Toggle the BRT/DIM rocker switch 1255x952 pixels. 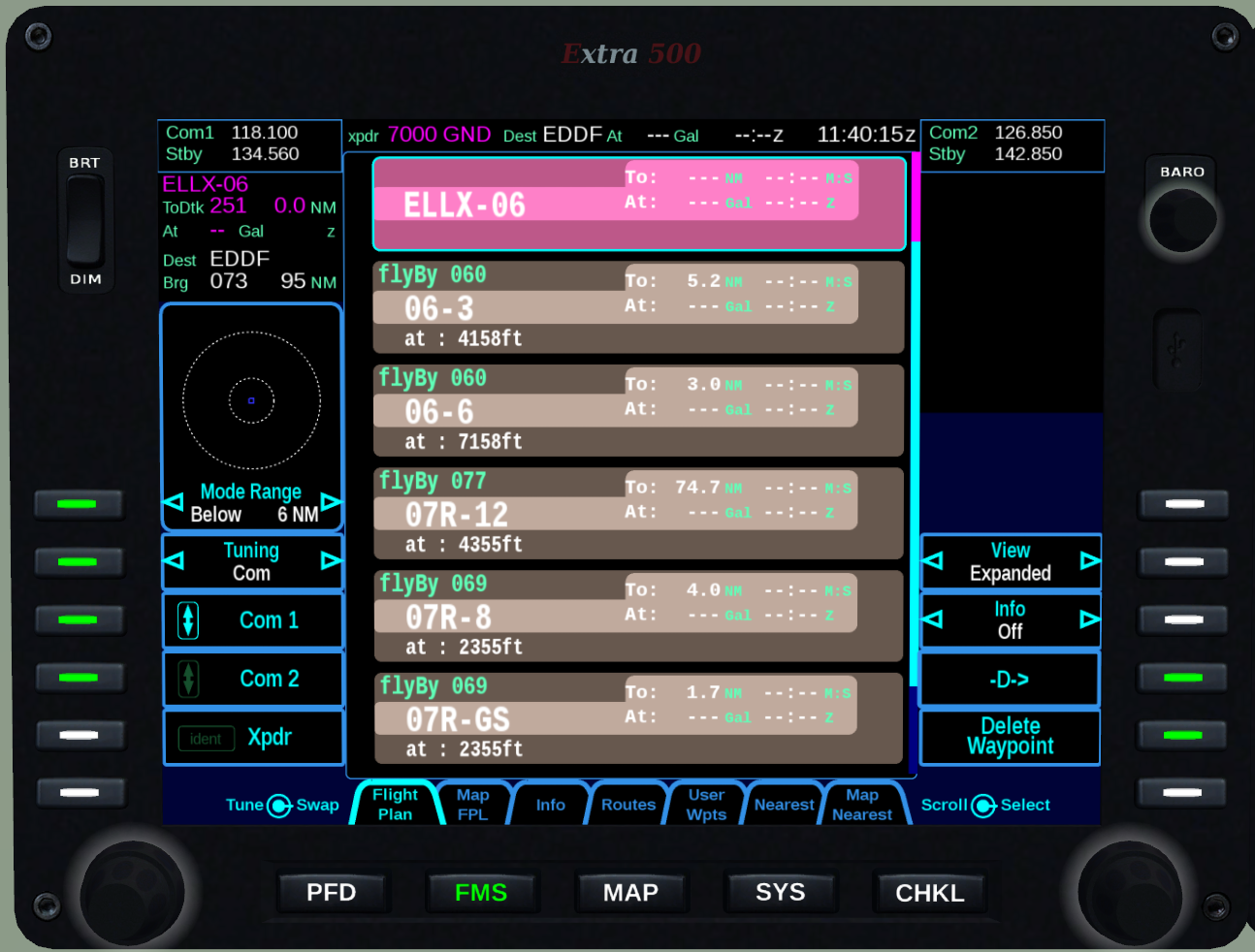[x=84, y=221]
